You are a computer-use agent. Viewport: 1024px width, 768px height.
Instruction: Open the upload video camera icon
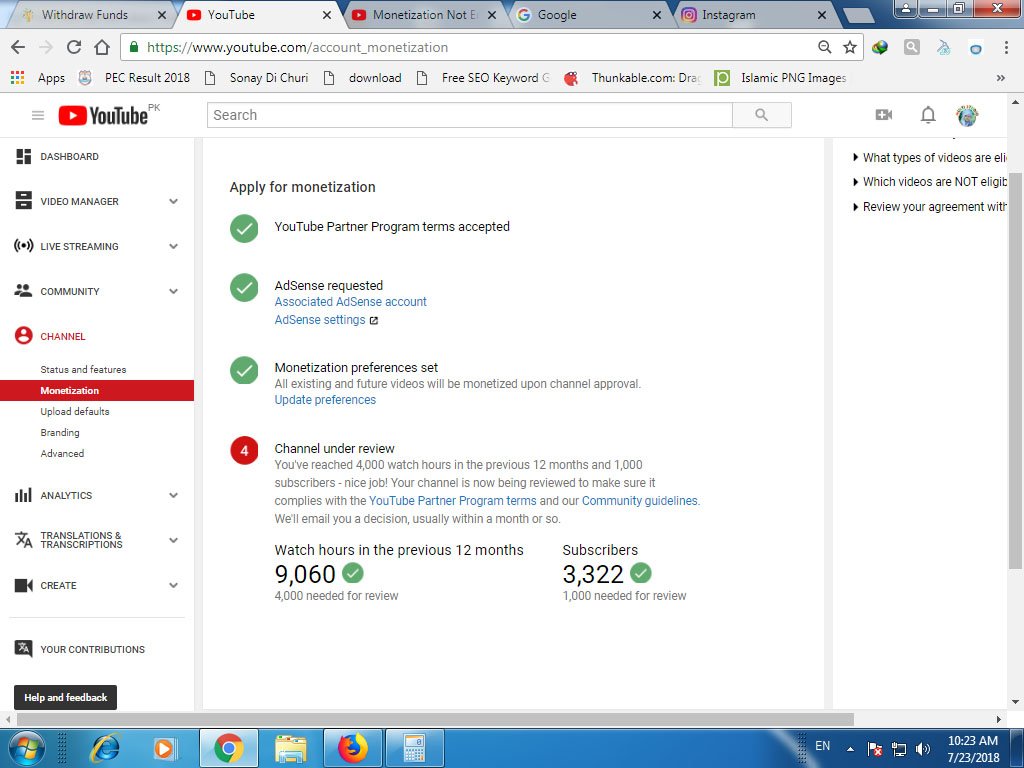pos(884,115)
